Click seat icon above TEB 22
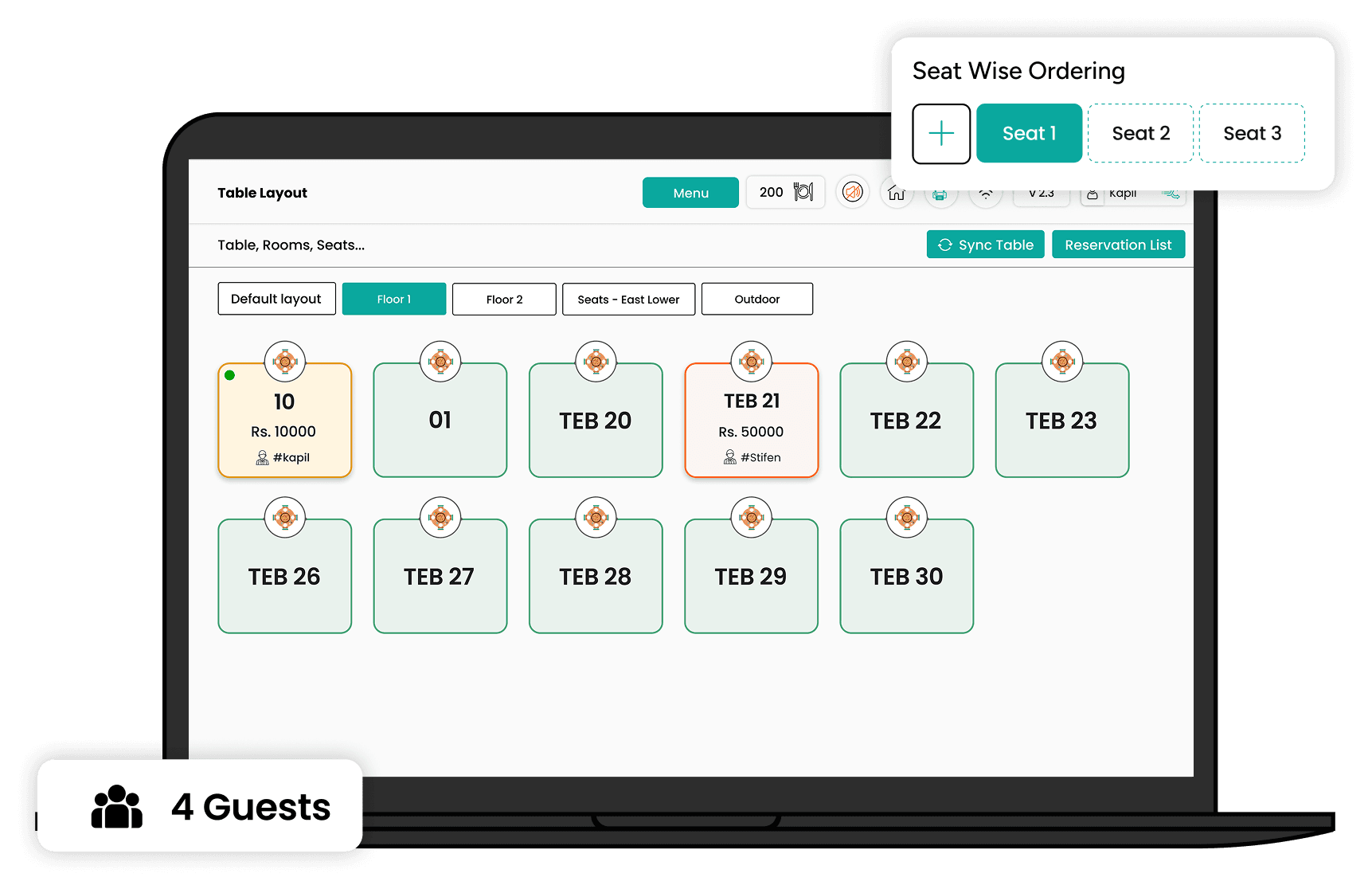Viewport: 1372px width, 889px height. coord(907,362)
